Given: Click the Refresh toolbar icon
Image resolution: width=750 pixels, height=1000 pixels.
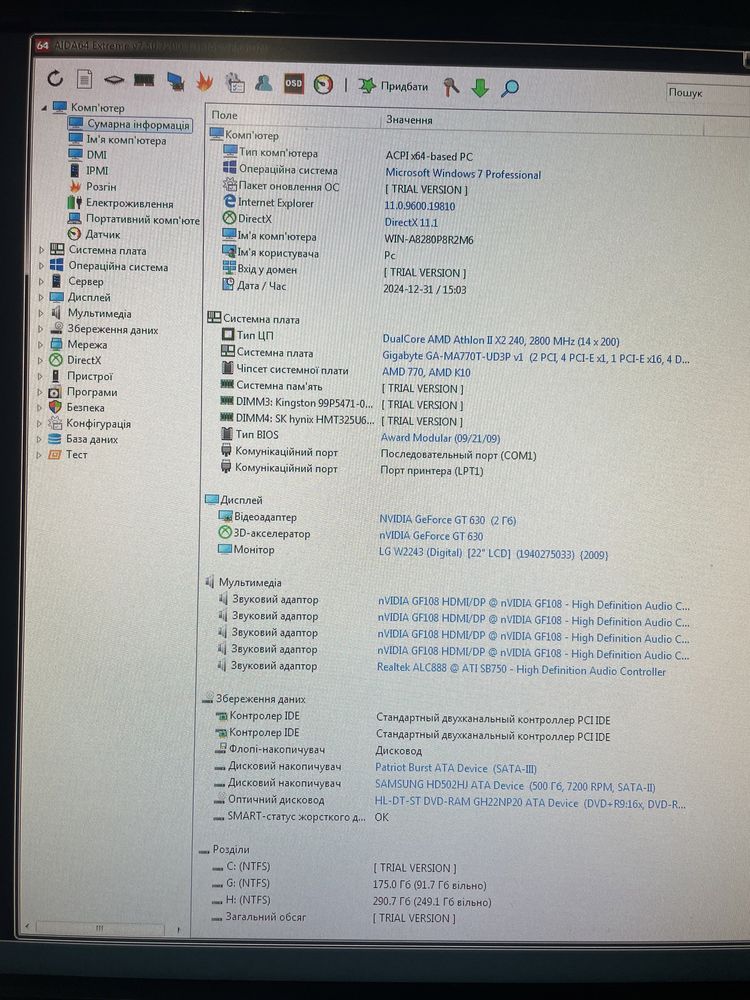Looking at the screenshot, I should (x=55, y=78).
